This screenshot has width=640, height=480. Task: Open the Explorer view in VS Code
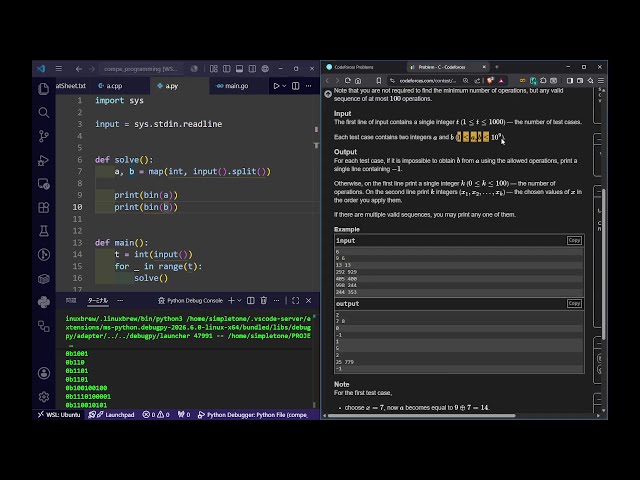pyautogui.click(x=44, y=89)
